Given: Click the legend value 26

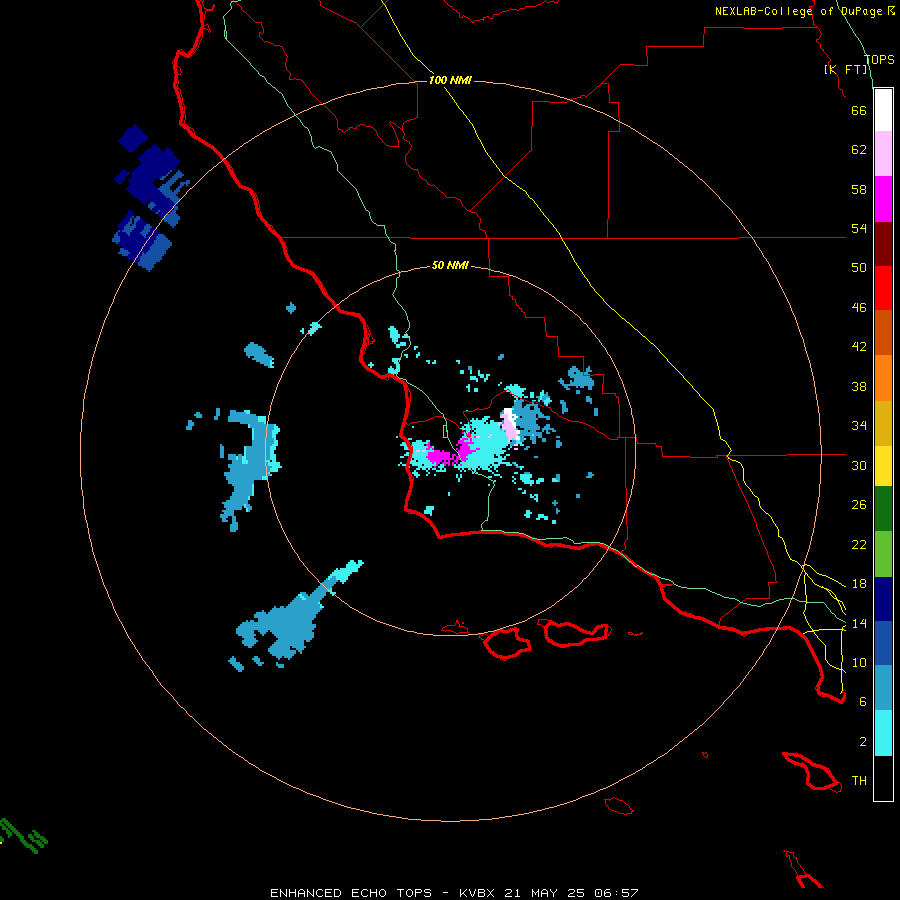Looking at the screenshot, I should (x=859, y=505).
